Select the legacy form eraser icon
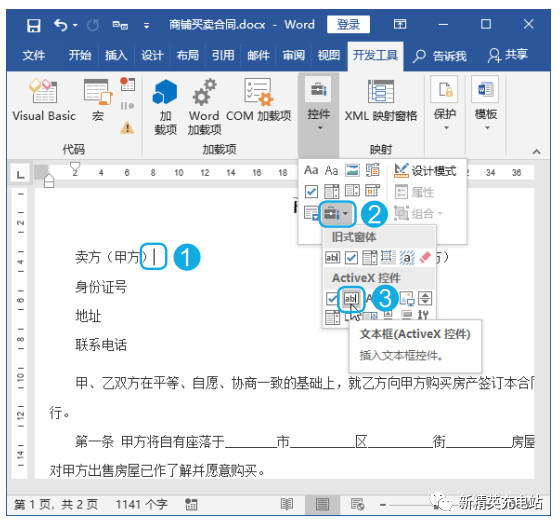The width and height of the screenshot is (560, 527). (425, 257)
